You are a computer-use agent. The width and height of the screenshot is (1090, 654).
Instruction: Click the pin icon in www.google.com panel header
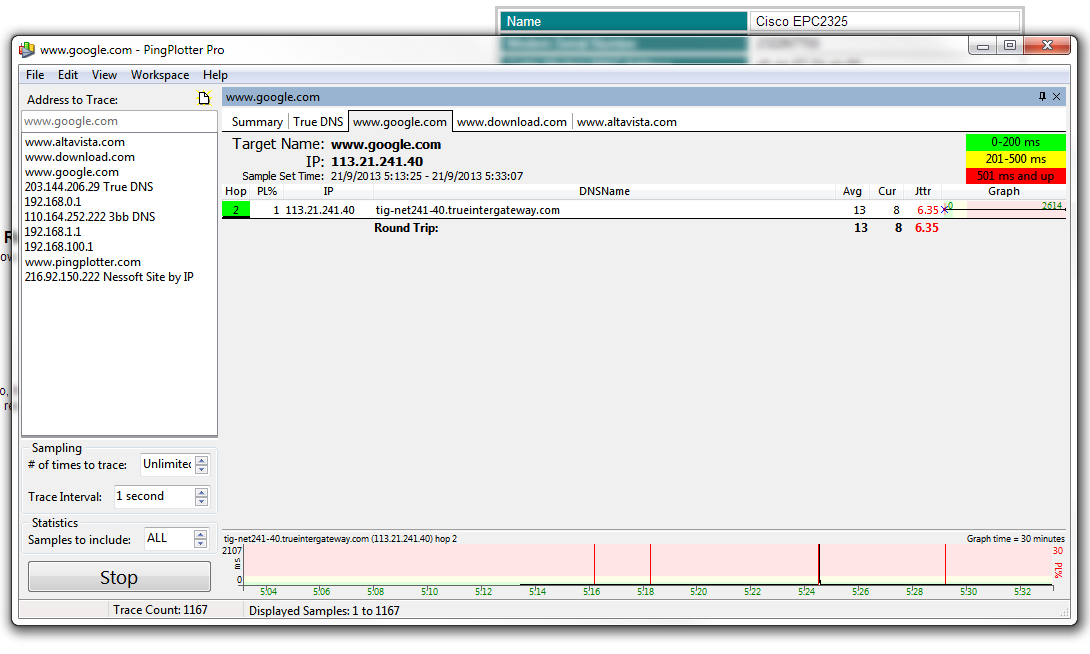pos(1042,97)
